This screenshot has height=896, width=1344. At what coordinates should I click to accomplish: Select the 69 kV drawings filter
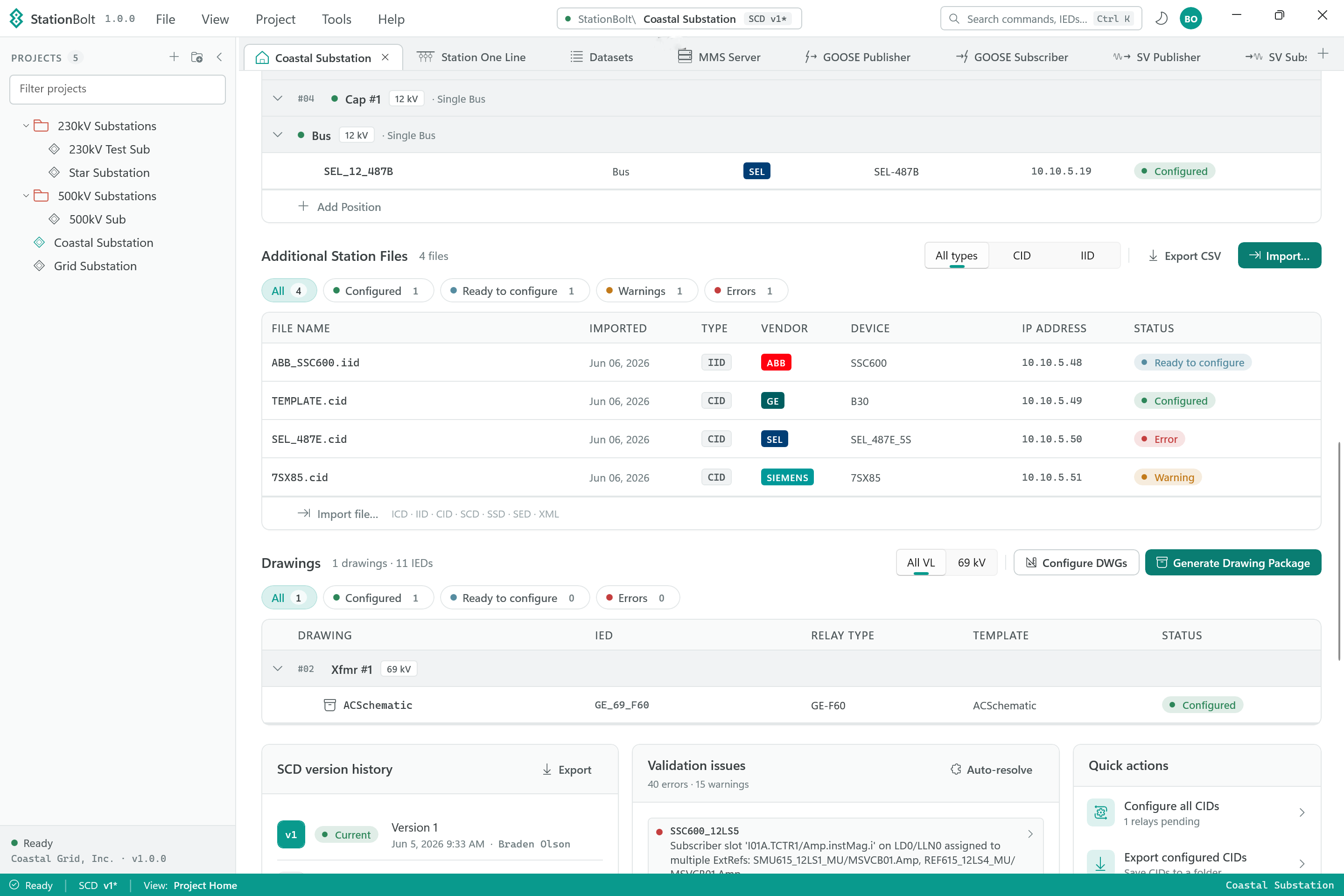pyautogui.click(x=972, y=563)
